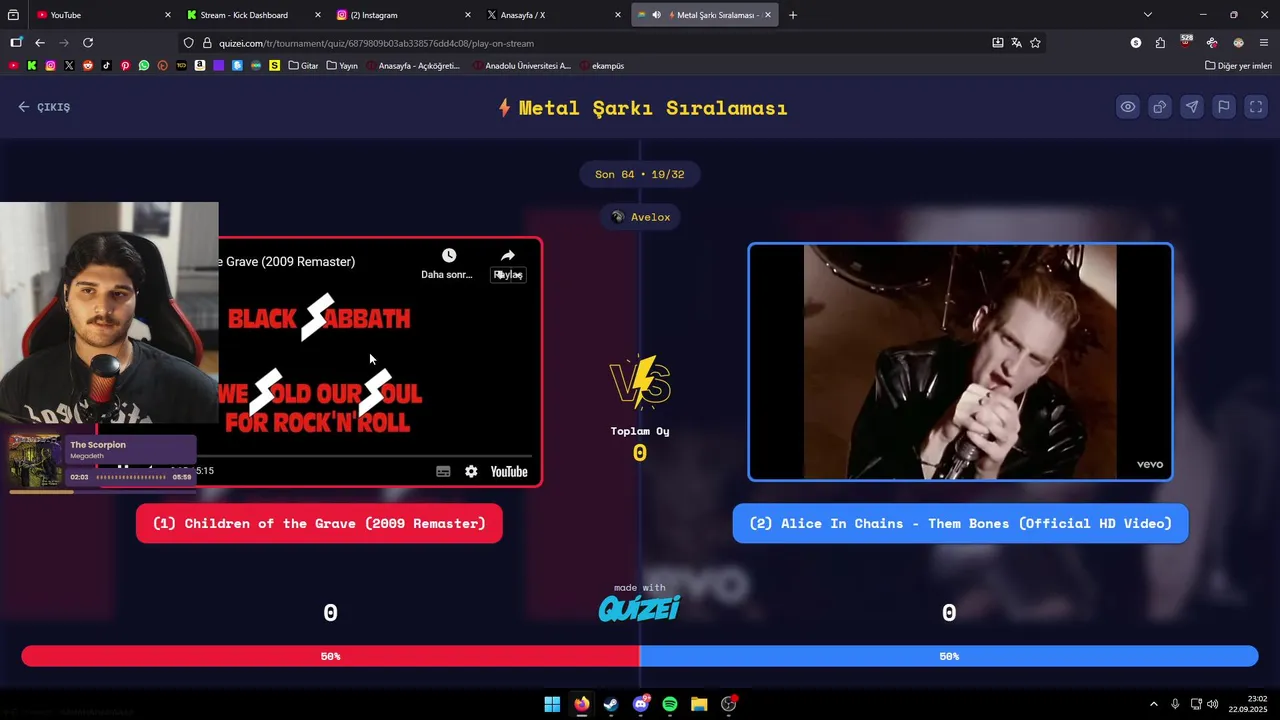Image resolution: width=1280 pixels, height=720 pixels.
Task: Go back with the browser back arrow
Action: 40,43
